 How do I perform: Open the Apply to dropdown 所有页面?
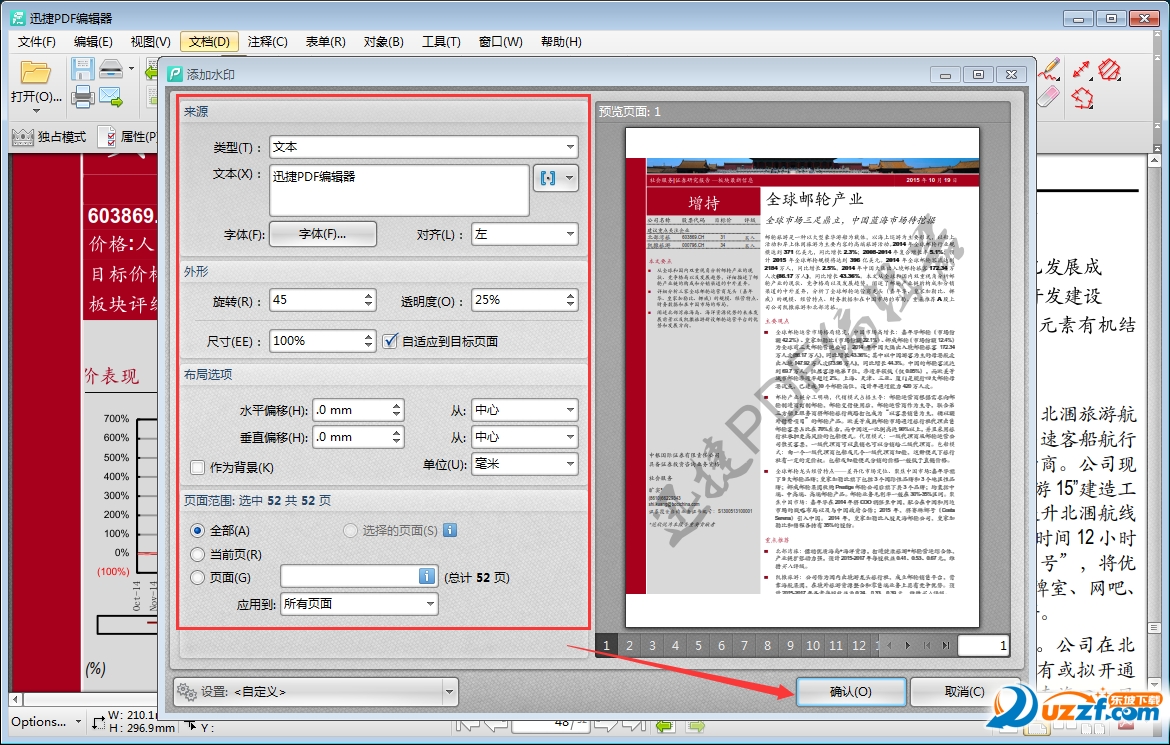pos(359,604)
